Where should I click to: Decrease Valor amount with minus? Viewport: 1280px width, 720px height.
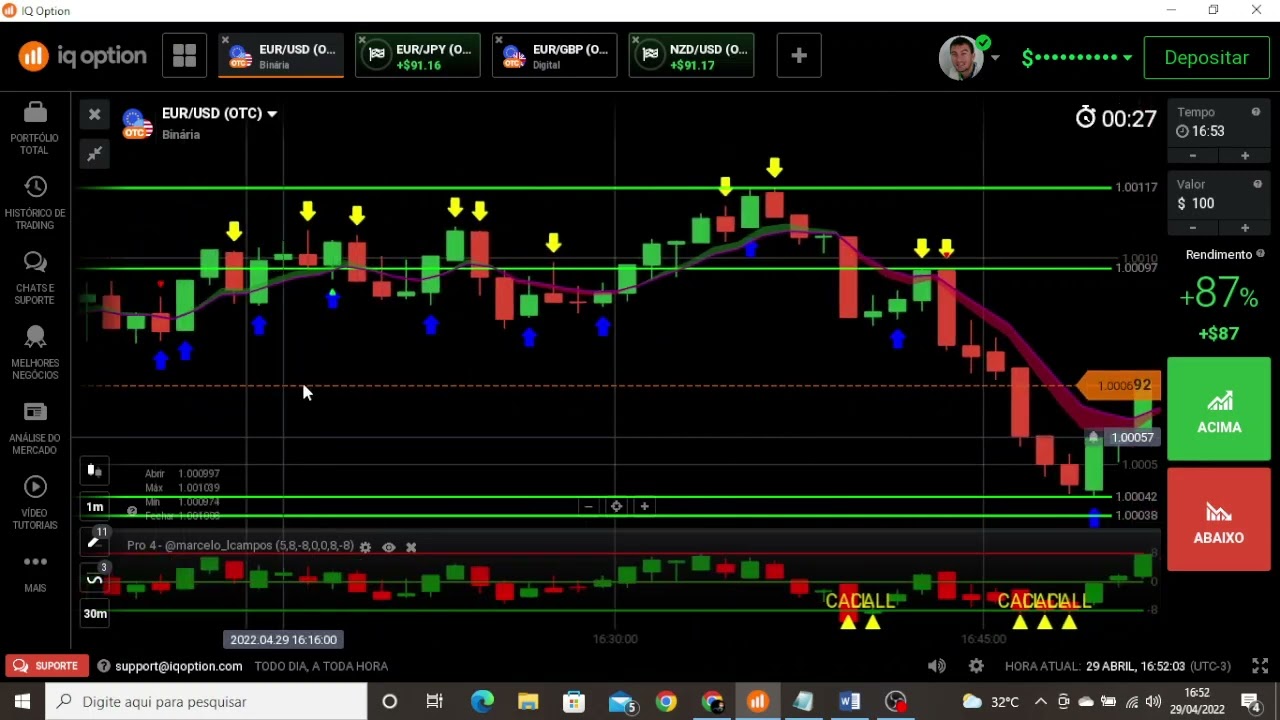[x=1193, y=228]
